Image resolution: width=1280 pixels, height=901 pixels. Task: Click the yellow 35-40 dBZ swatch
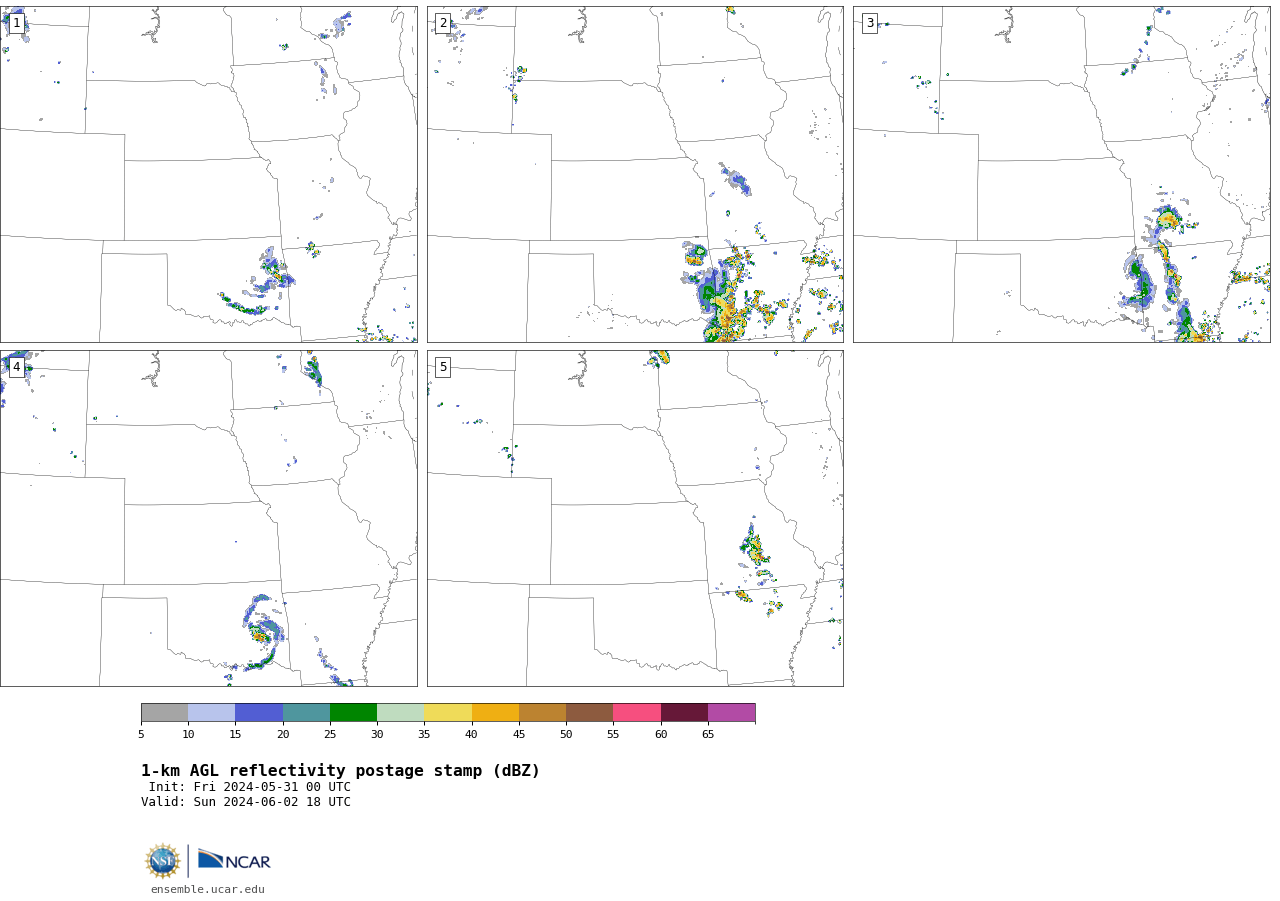pyautogui.click(x=448, y=712)
